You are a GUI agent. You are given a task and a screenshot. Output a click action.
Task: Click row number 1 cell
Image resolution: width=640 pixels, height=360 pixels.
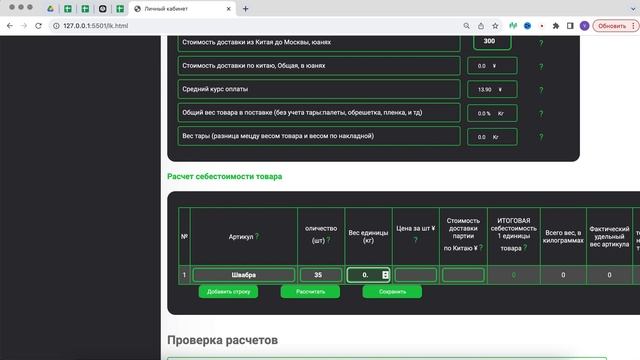(184, 275)
